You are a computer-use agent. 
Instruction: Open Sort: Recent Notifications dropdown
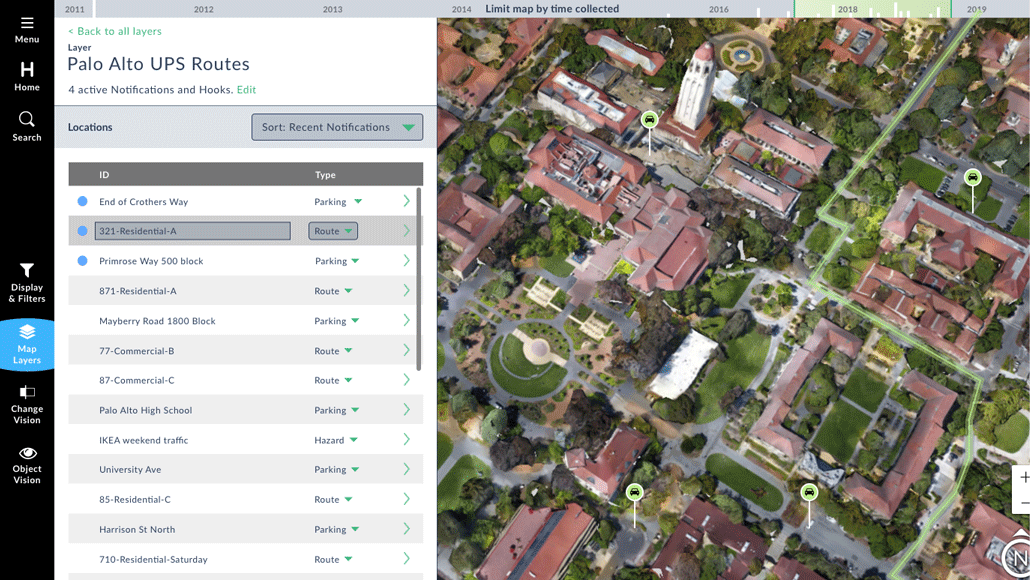(337, 127)
